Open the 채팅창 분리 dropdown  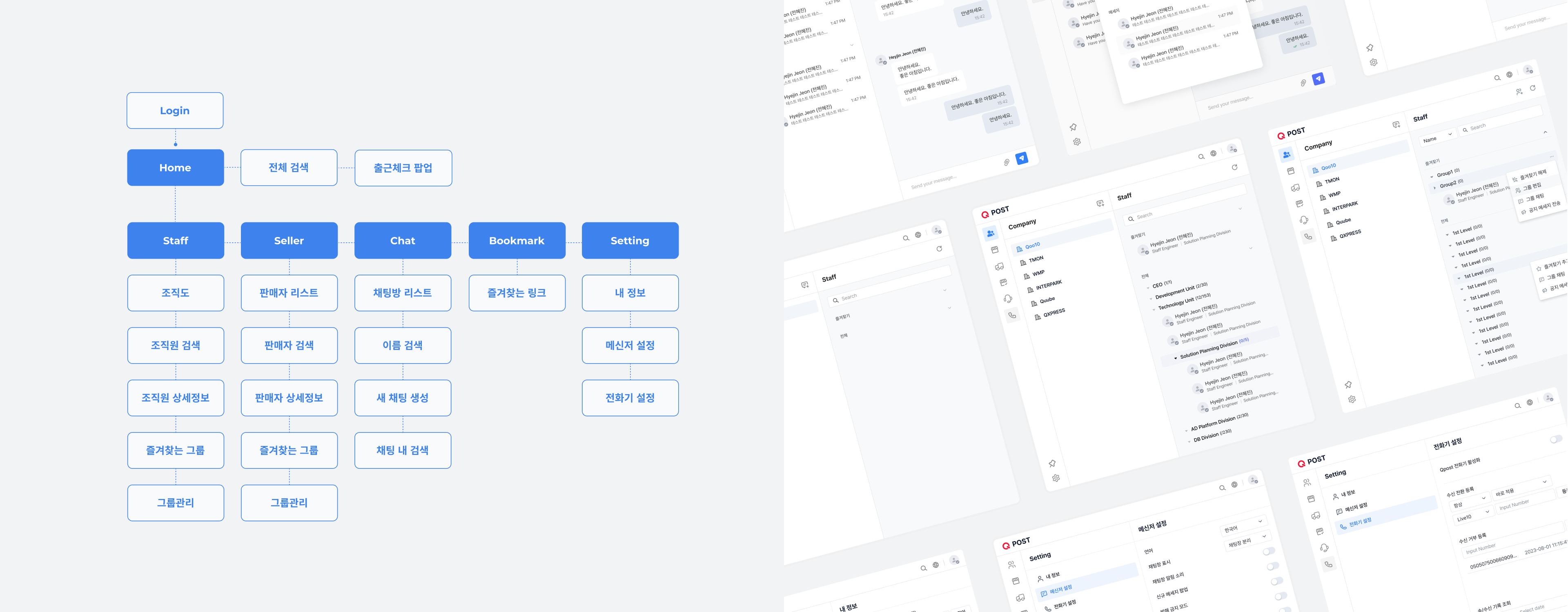point(1248,540)
